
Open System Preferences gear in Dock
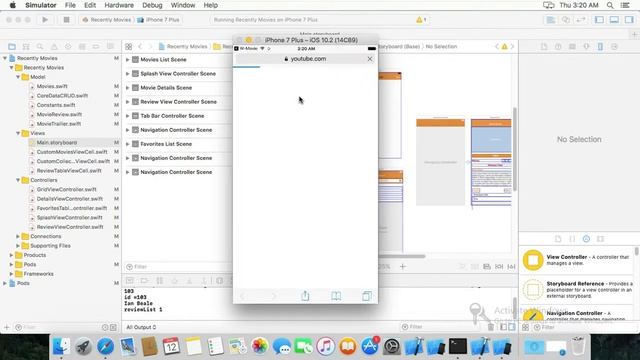(392, 347)
